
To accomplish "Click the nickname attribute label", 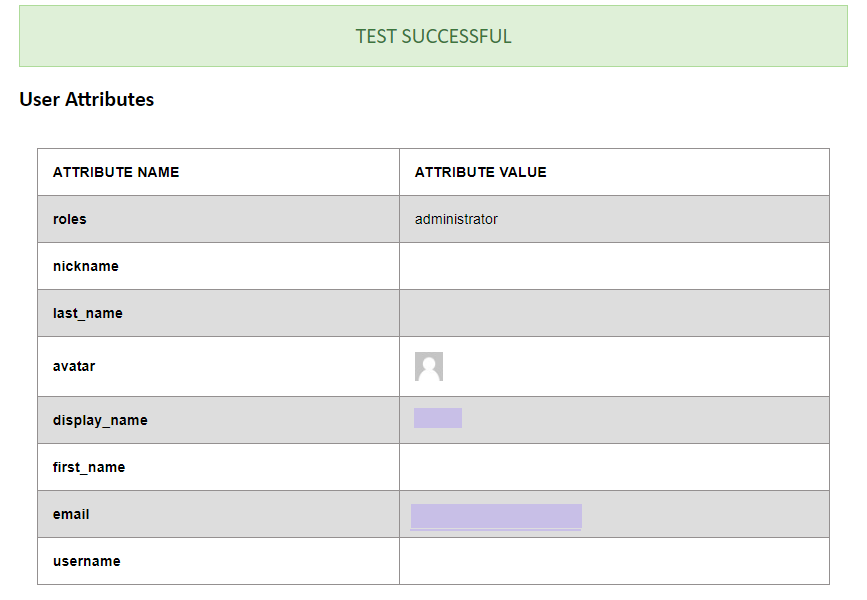I will [86, 266].
